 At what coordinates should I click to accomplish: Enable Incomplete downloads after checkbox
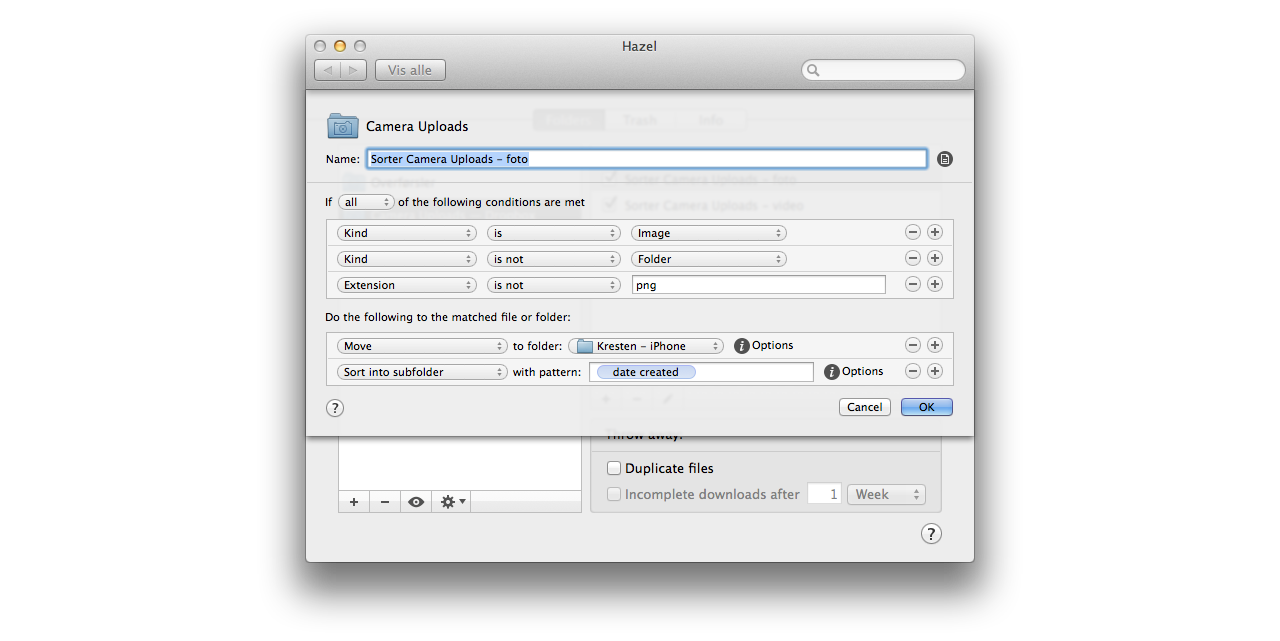(x=614, y=494)
